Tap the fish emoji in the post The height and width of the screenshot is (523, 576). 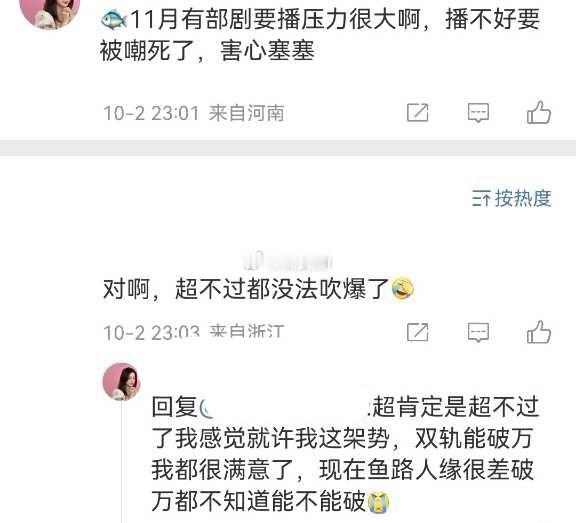tap(114, 19)
